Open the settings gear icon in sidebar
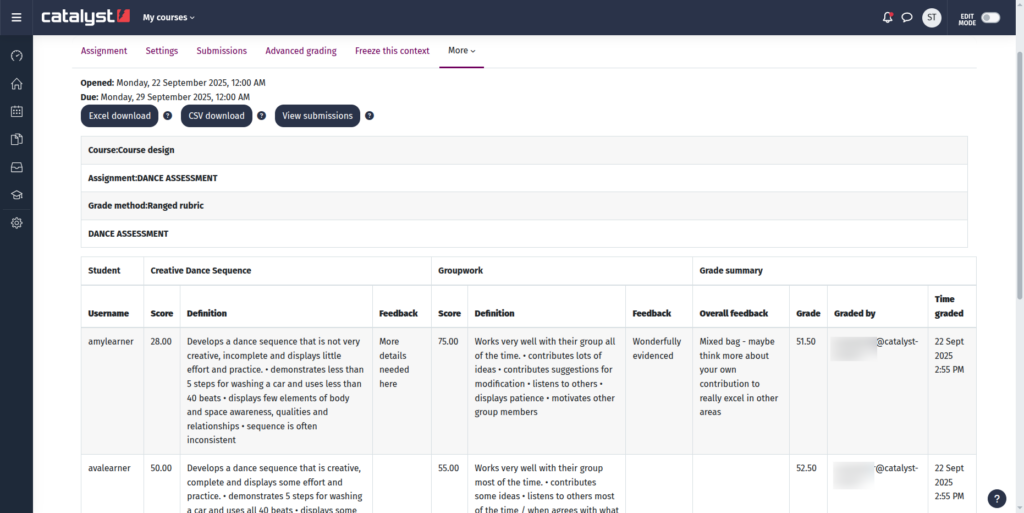The image size is (1024, 513). tap(17, 223)
